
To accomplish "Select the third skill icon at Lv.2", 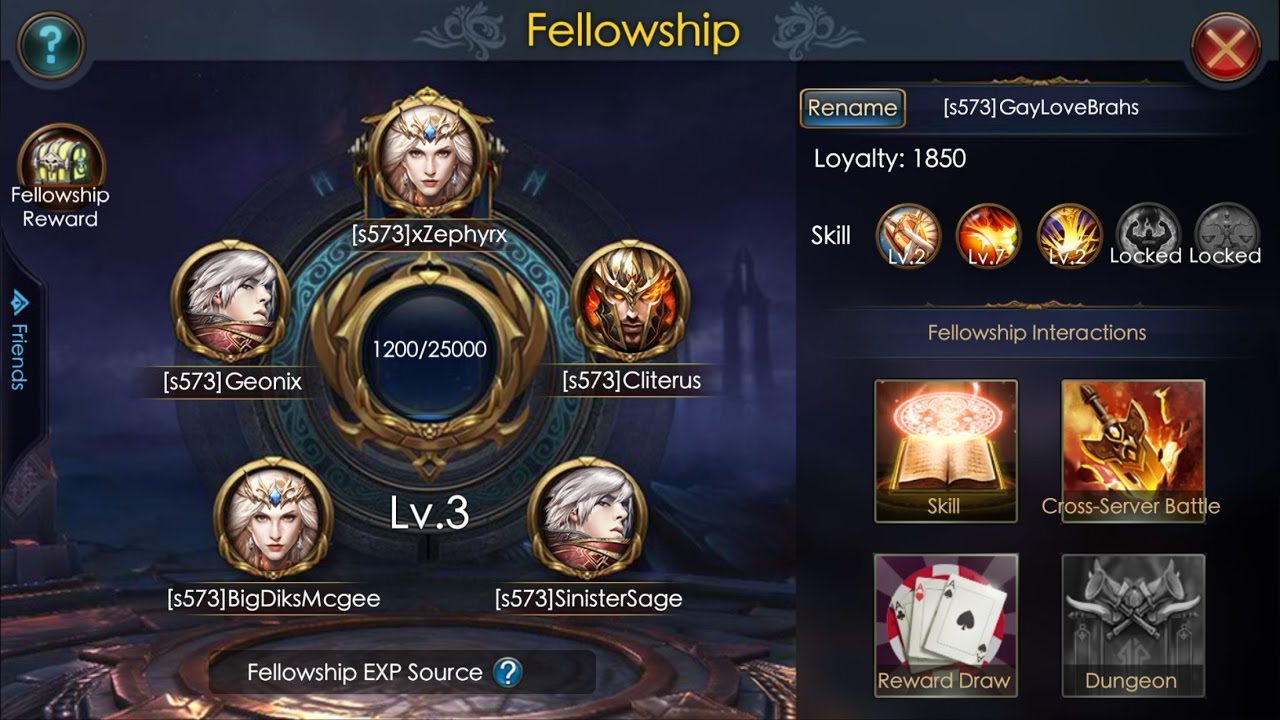I will click(x=1069, y=237).
